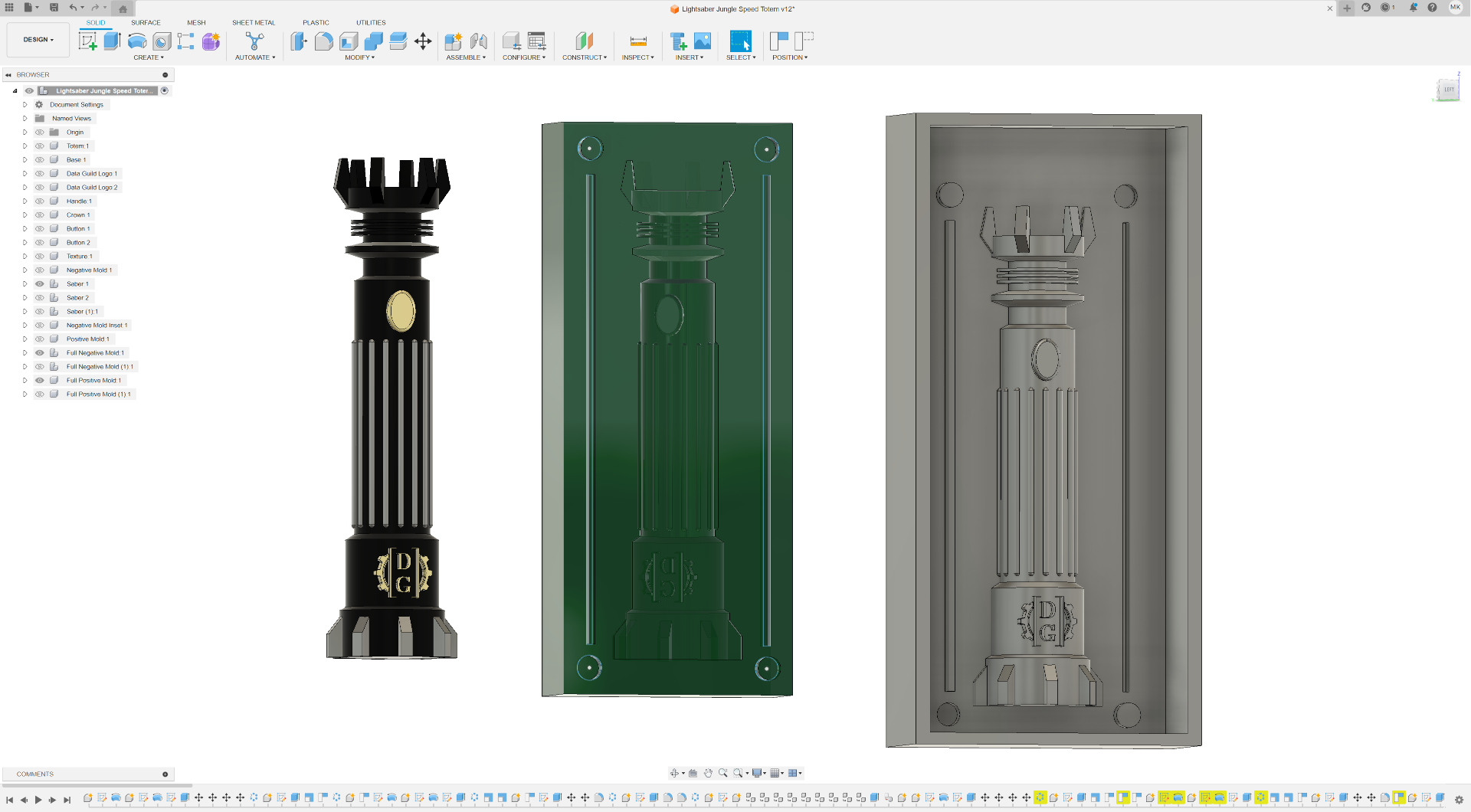This screenshot has width=1471, height=812.
Task: Switch to the SHEET METAL tab
Action: [x=254, y=23]
